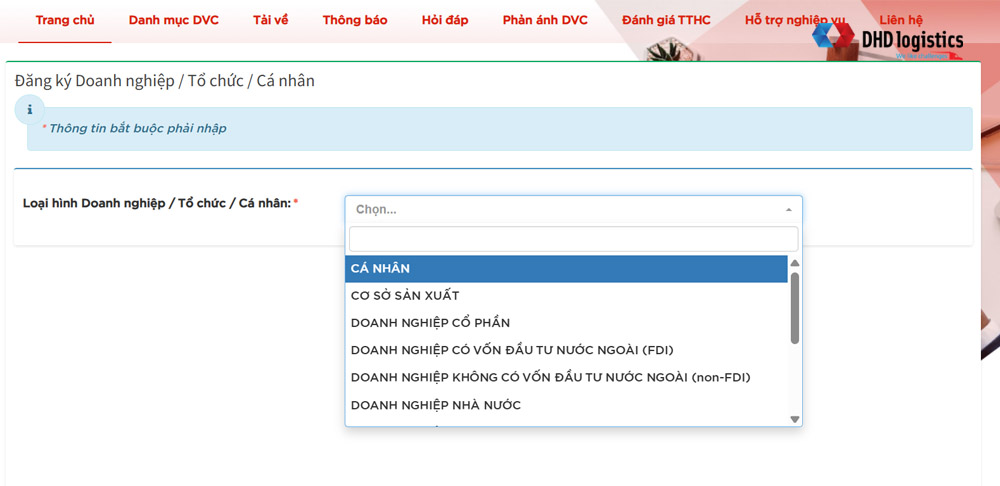This screenshot has height=486, width=1000.
Task: Click the blue info icon
Action: coord(29,110)
